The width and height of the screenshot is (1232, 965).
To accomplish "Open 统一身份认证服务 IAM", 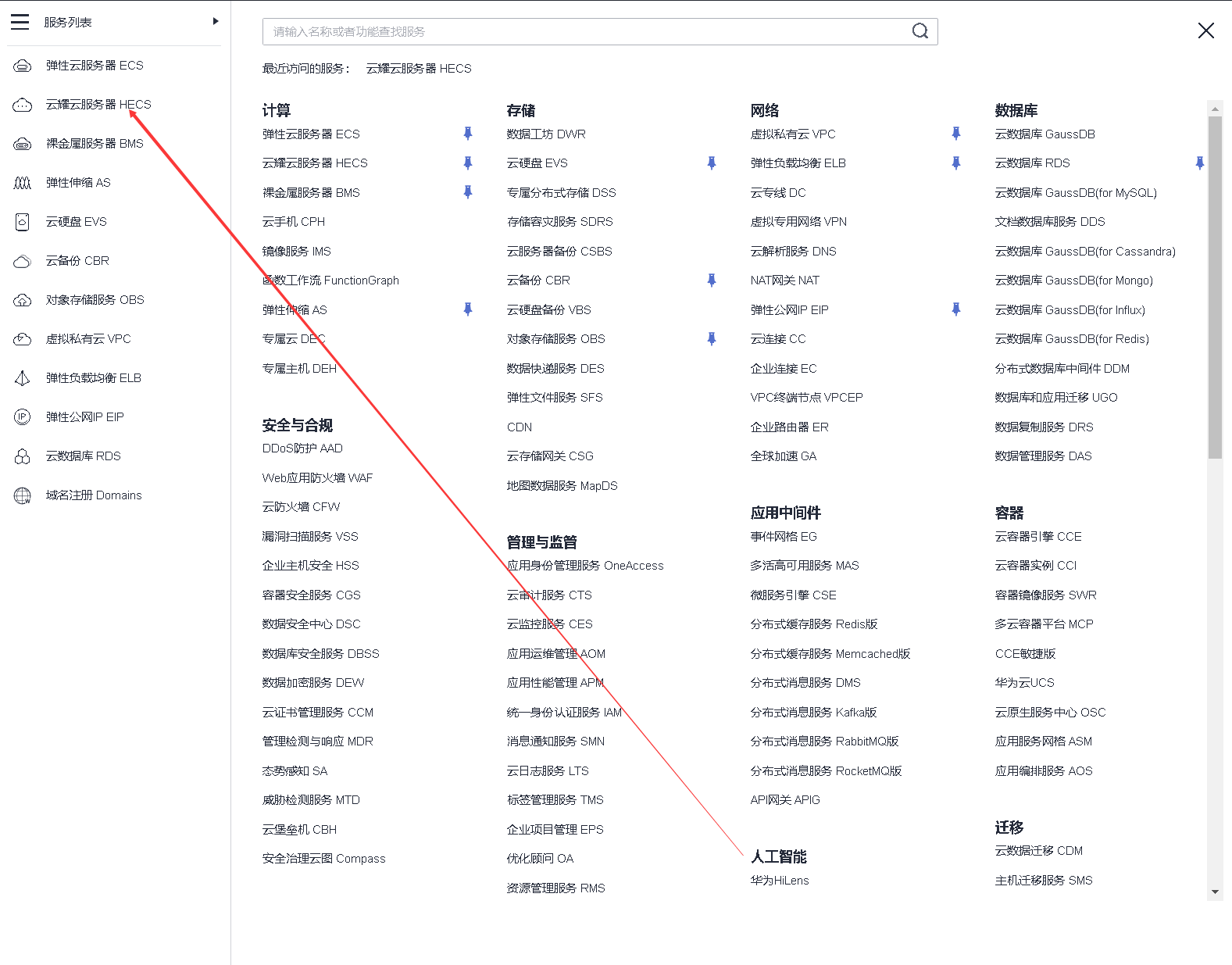I will pyautogui.click(x=564, y=713).
